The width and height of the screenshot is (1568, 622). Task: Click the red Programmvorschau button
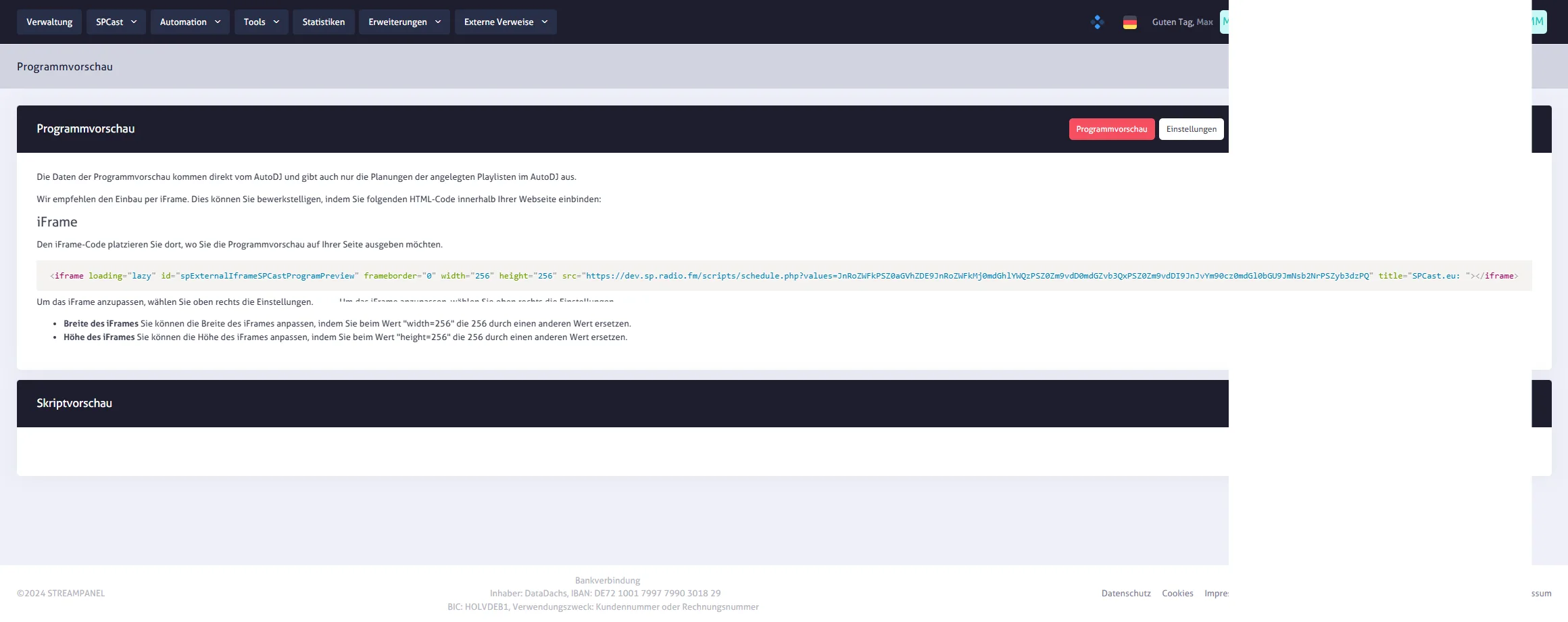pyautogui.click(x=1112, y=129)
